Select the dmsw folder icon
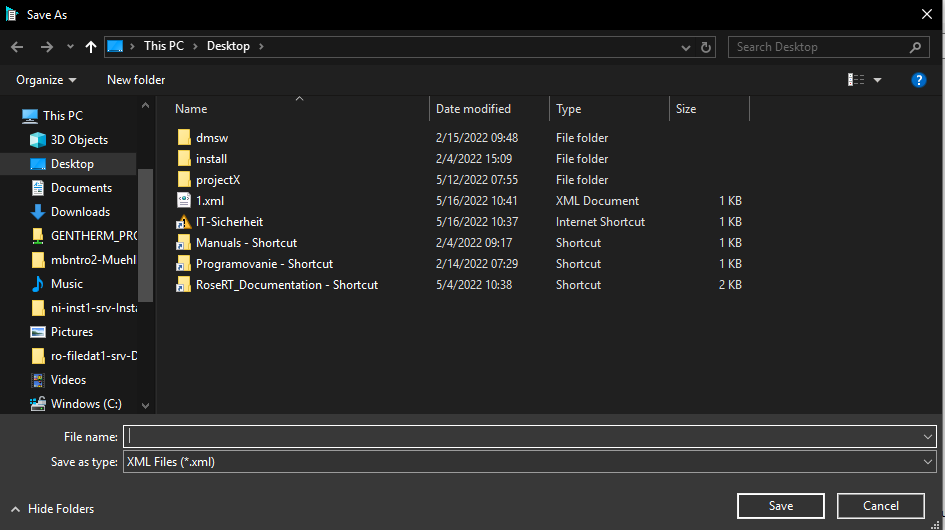This screenshot has width=945, height=530. [184, 137]
